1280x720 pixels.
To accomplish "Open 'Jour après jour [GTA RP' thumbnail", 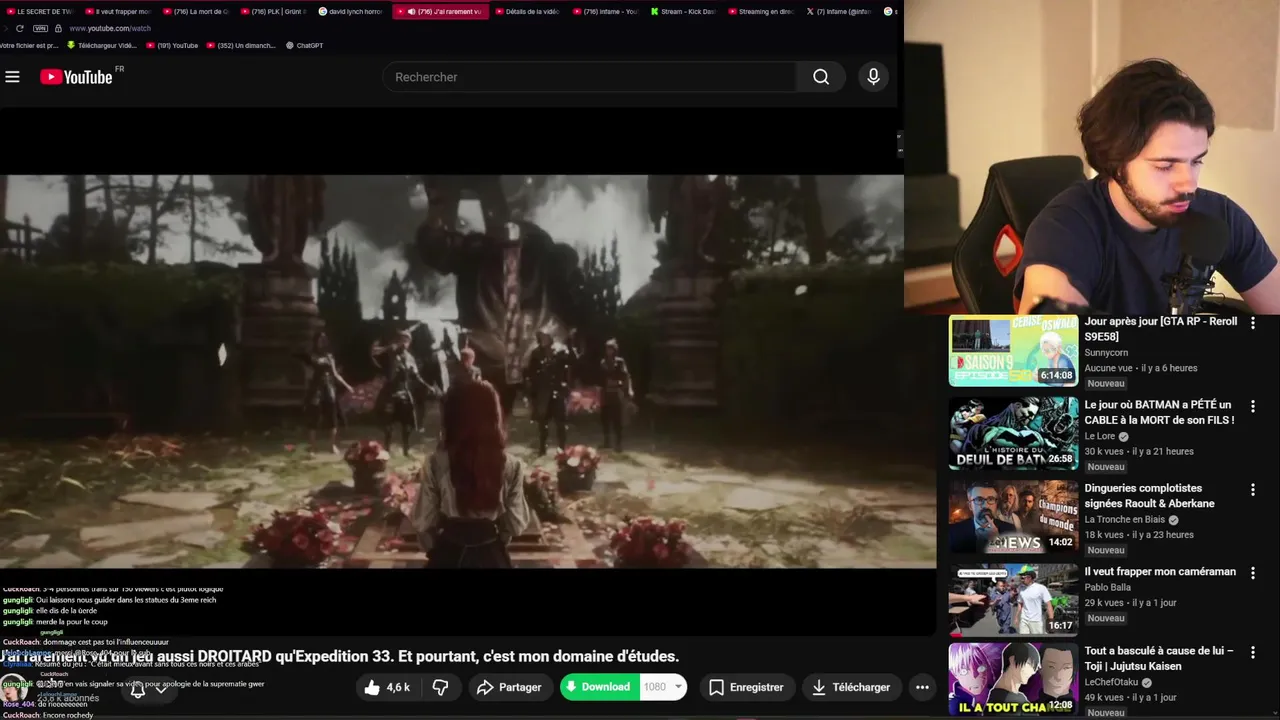I will [1013, 351].
